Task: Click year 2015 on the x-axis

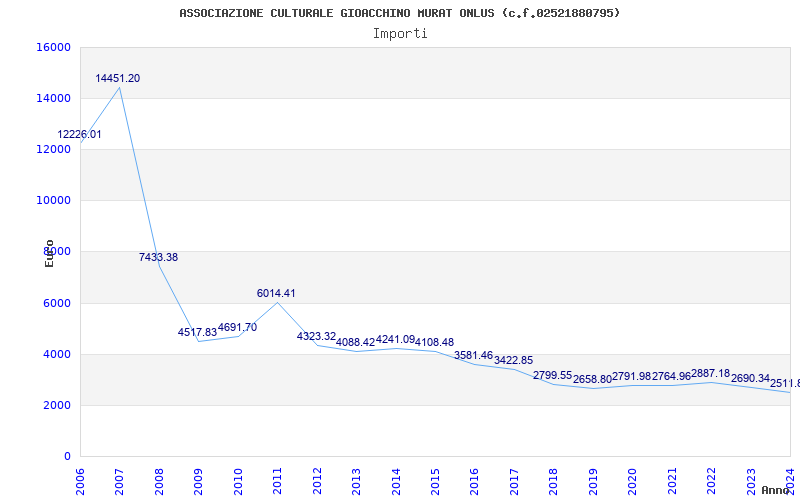Action: click(435, 481)
